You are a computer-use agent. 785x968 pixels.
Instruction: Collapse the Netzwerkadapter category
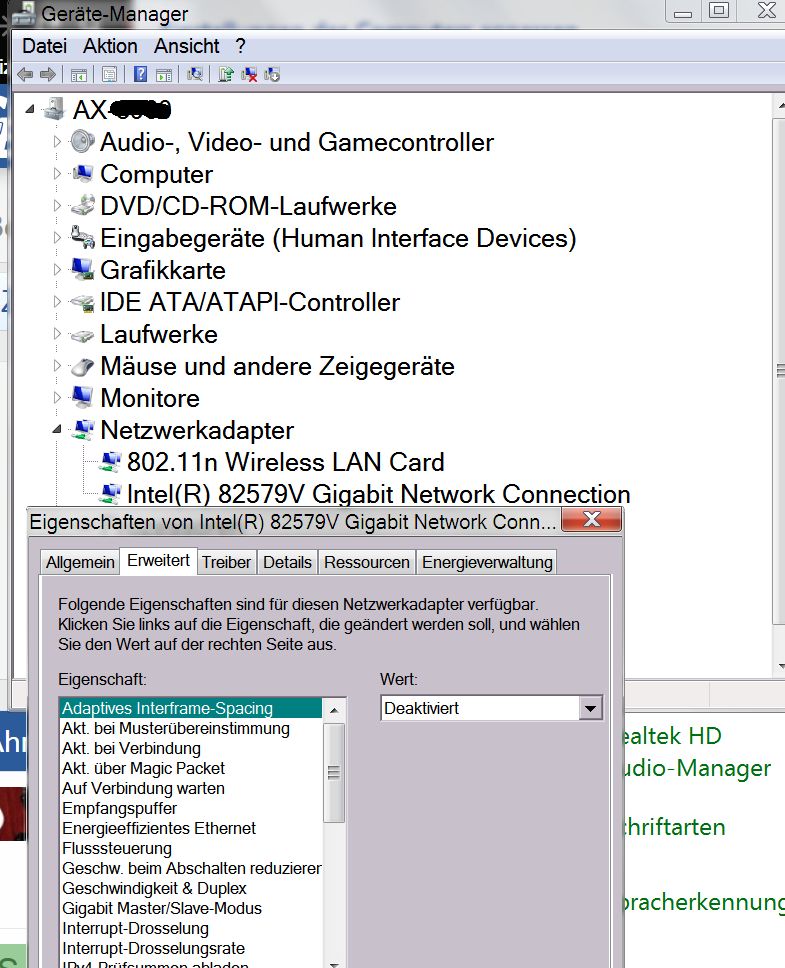tap(57, 430)
